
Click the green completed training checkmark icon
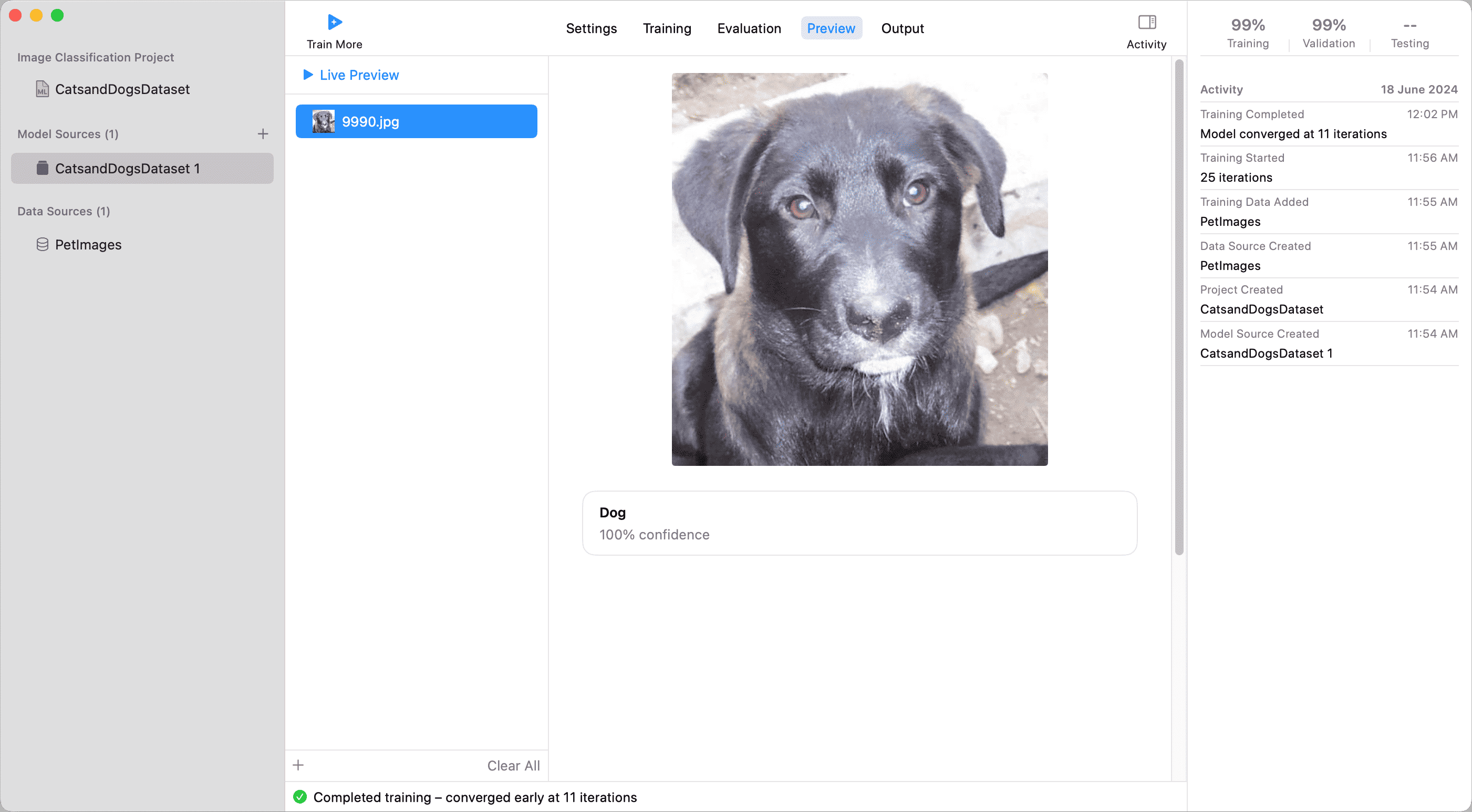click(300, 797)
